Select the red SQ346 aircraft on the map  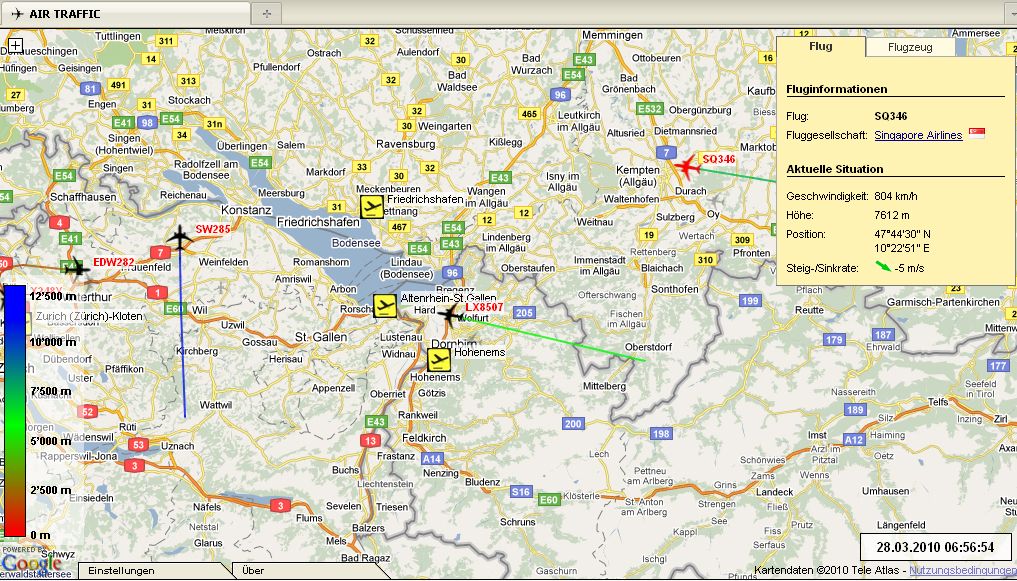pyautogui.click(x=686, y=165)
